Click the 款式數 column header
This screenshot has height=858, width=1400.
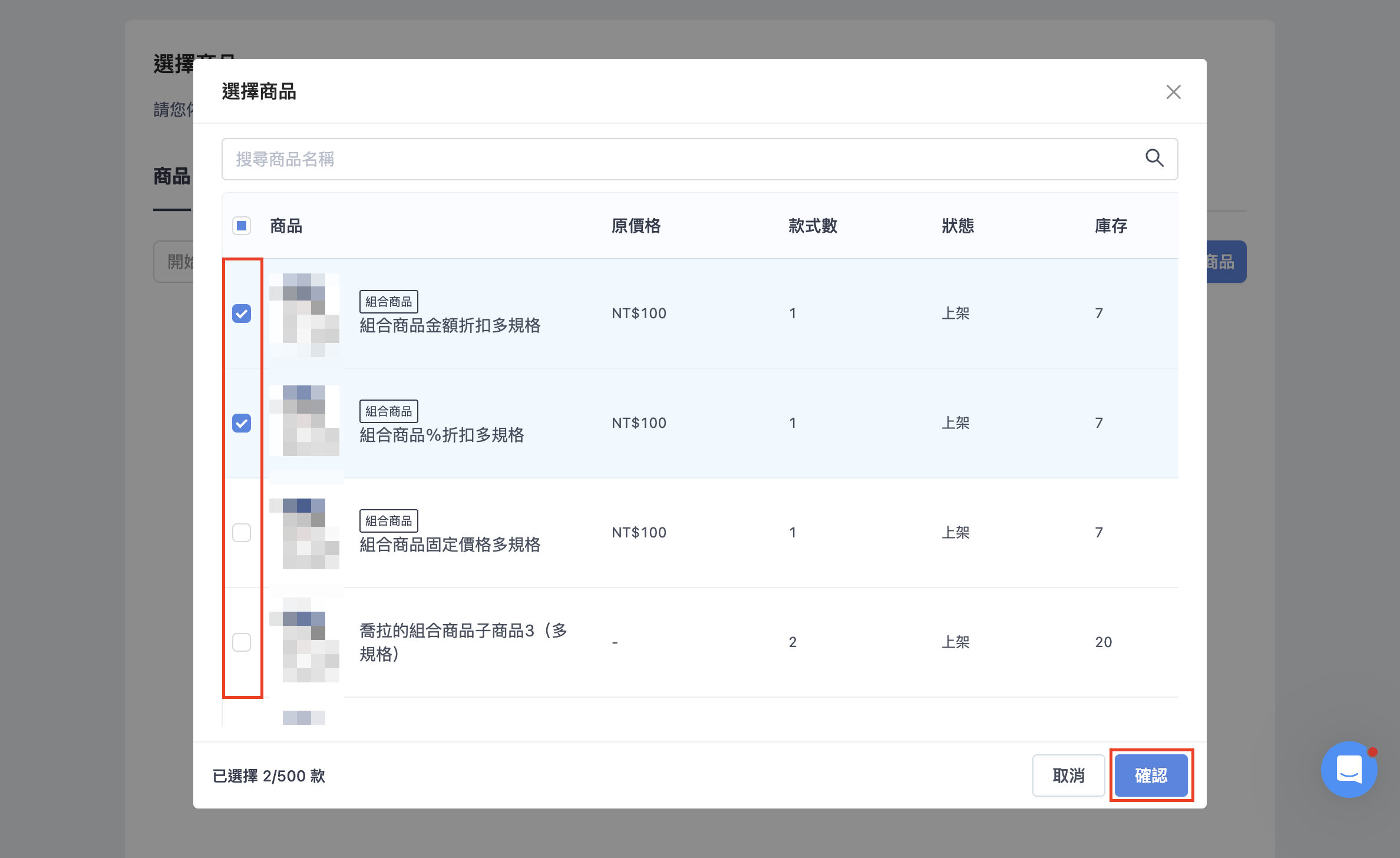click(x=813, y=226)
